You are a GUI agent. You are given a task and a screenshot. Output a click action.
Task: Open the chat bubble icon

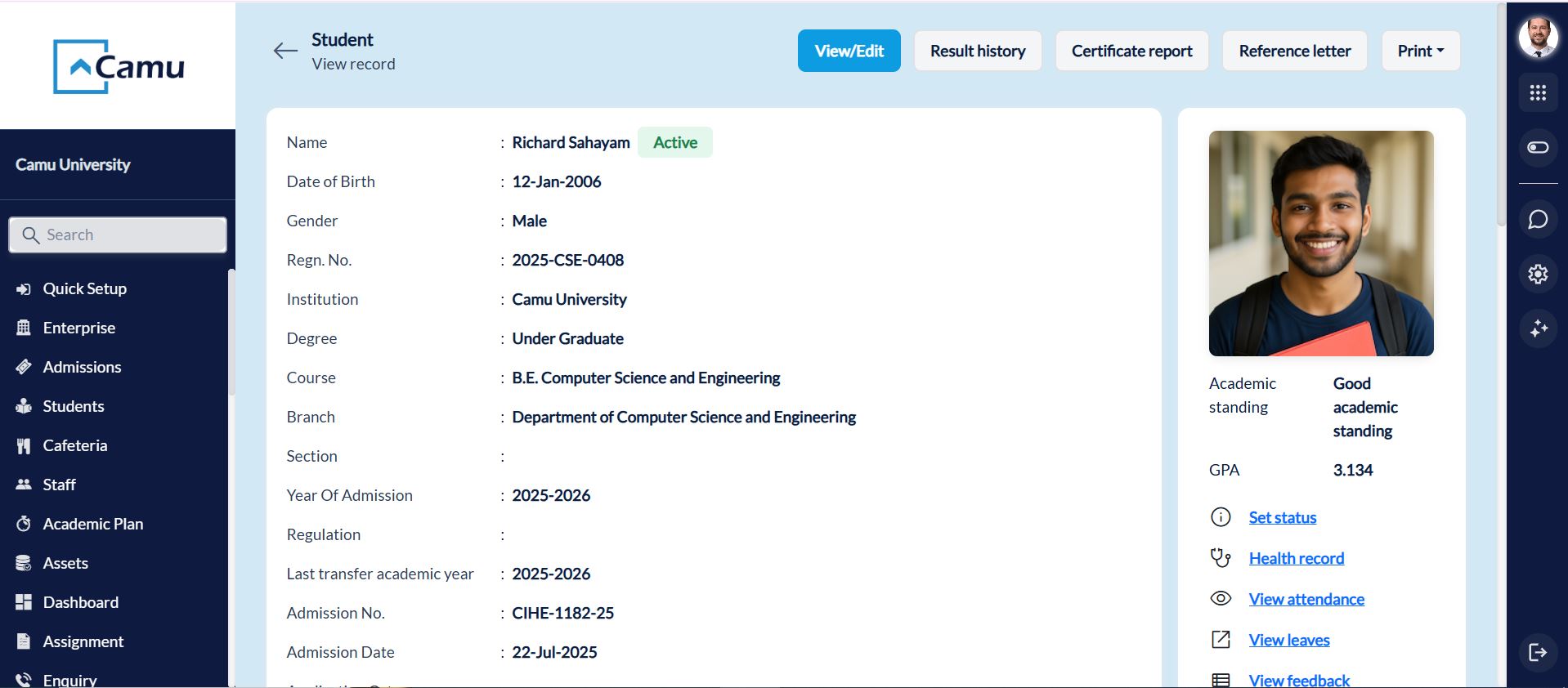tap(1538, 220)
